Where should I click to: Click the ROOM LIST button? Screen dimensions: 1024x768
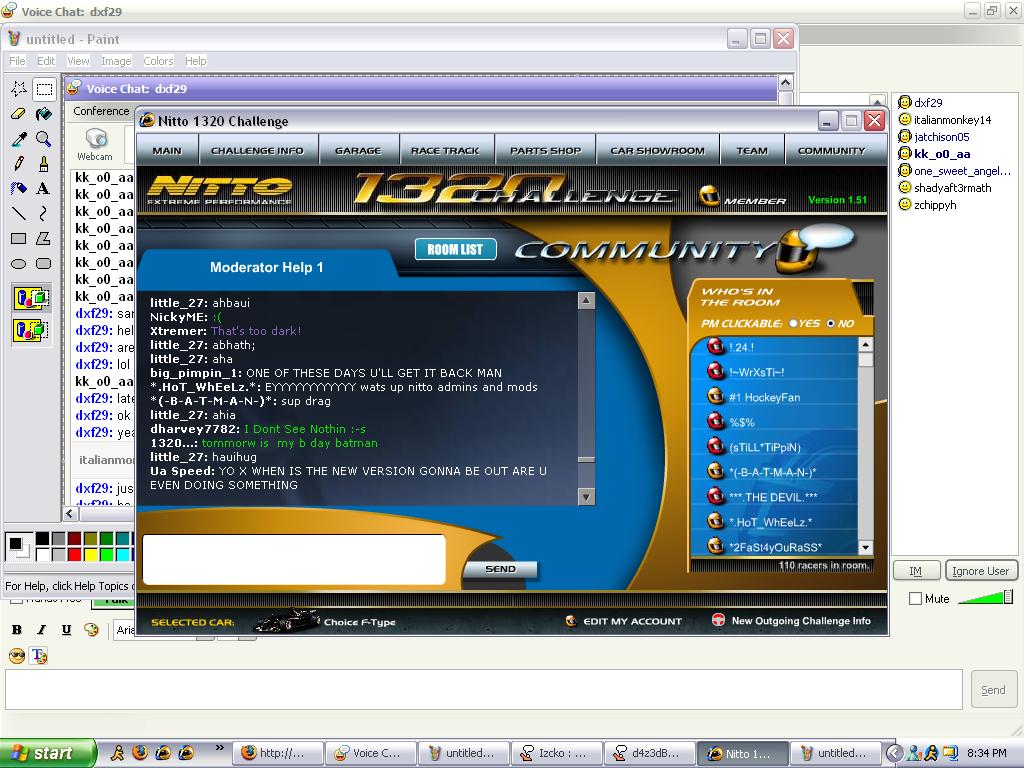pos(455,249)
